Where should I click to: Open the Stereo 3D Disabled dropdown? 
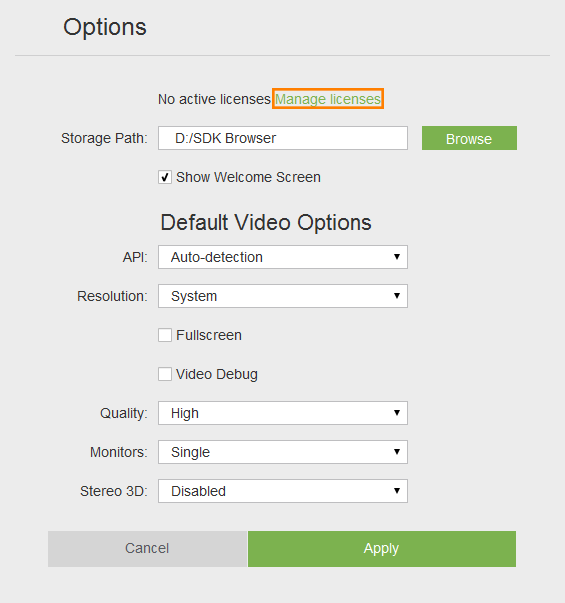click(283, 491)
